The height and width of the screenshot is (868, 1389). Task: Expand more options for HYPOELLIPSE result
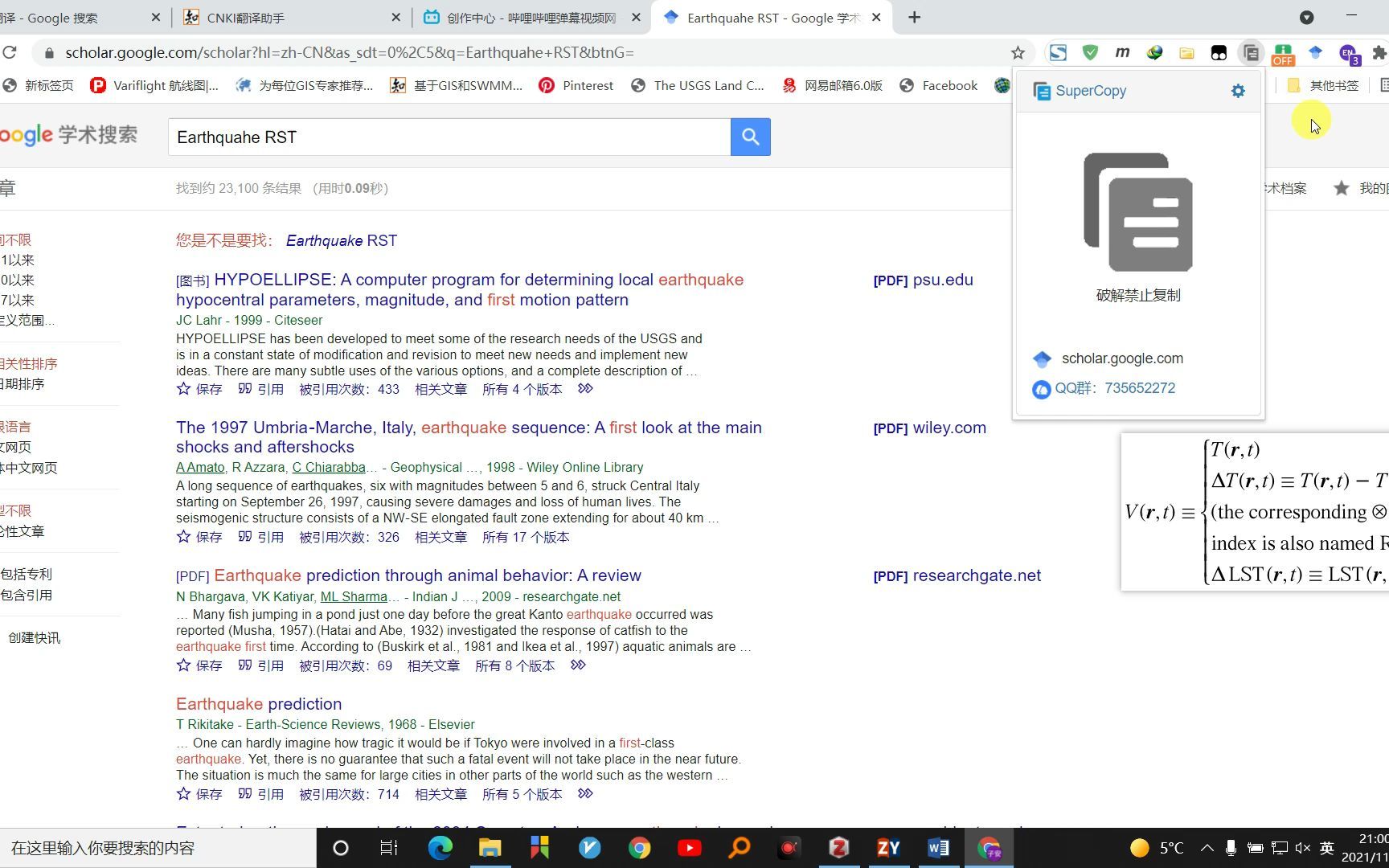point(585,389)
